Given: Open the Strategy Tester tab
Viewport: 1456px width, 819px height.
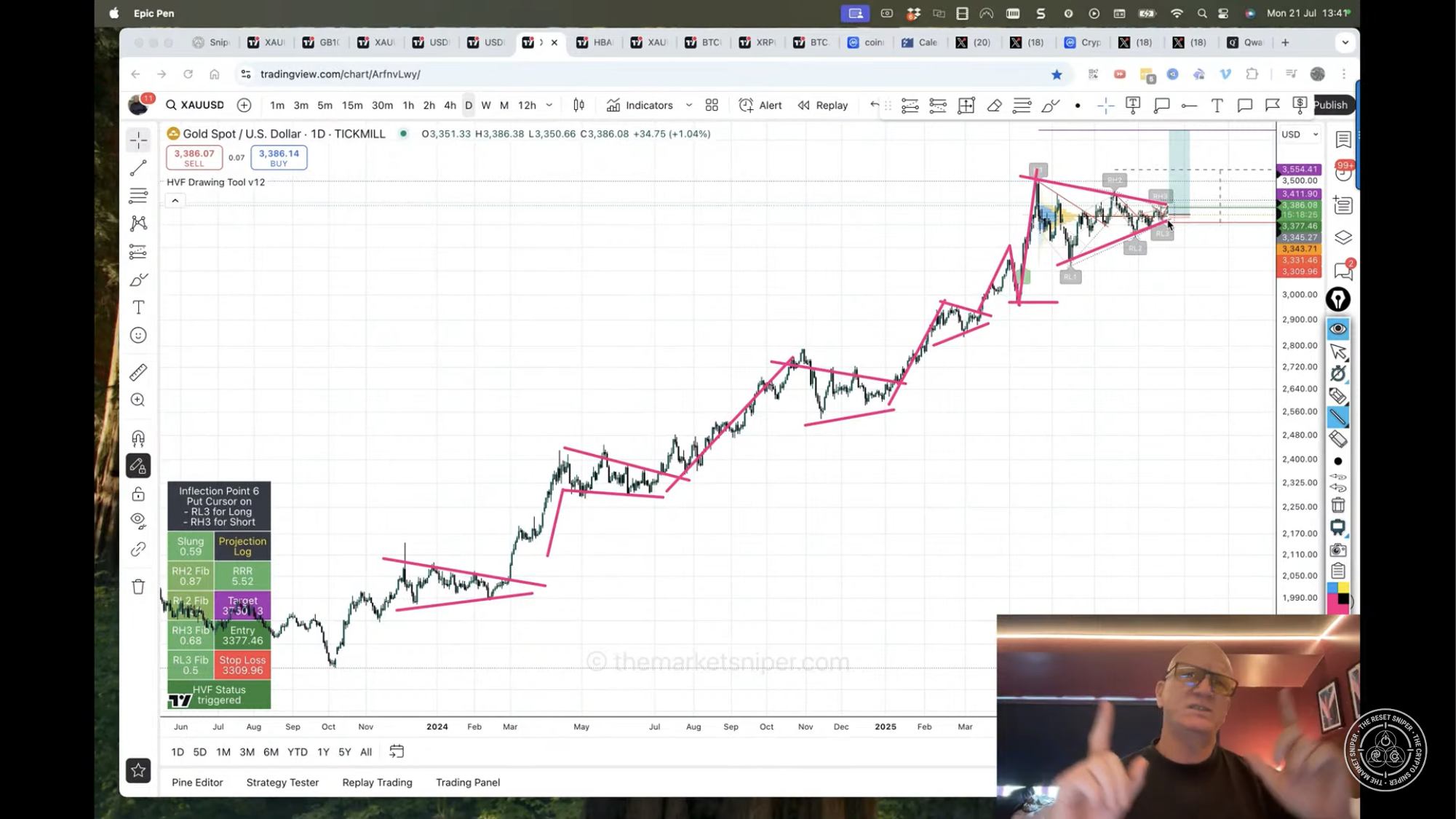Looking at the screenshot, I should coord(282,783).
